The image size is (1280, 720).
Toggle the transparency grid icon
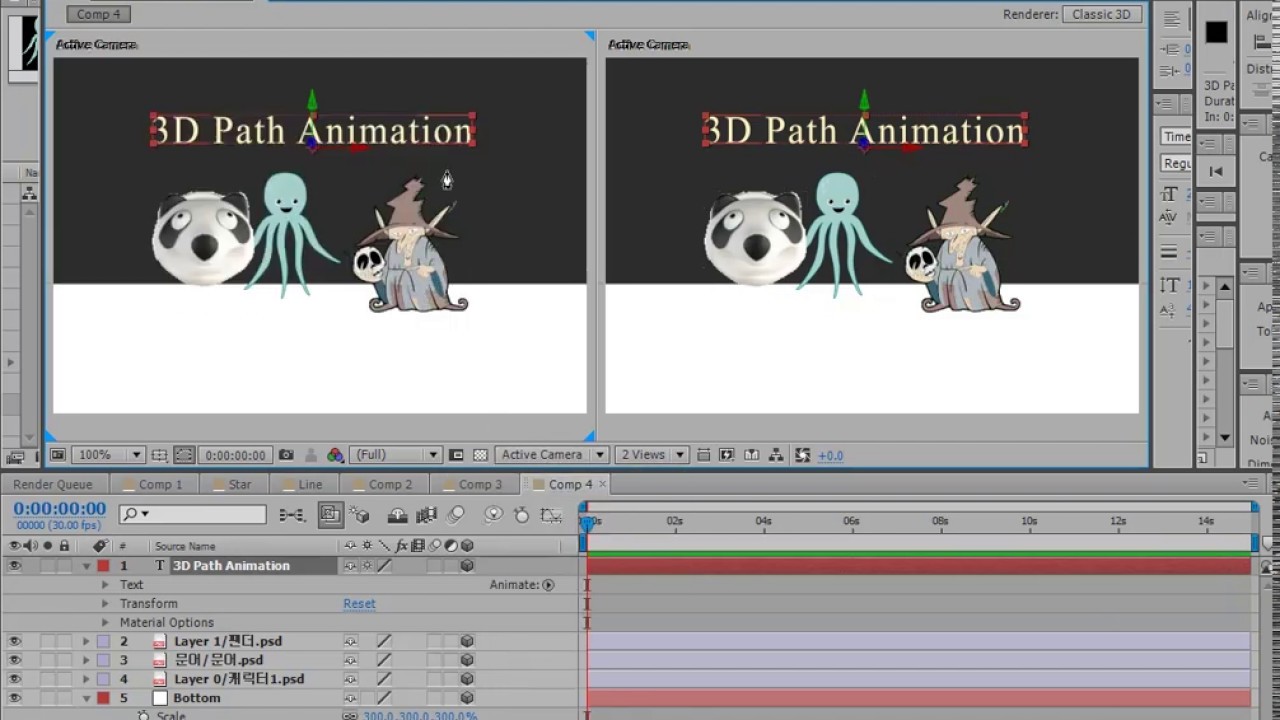point(480,455)
